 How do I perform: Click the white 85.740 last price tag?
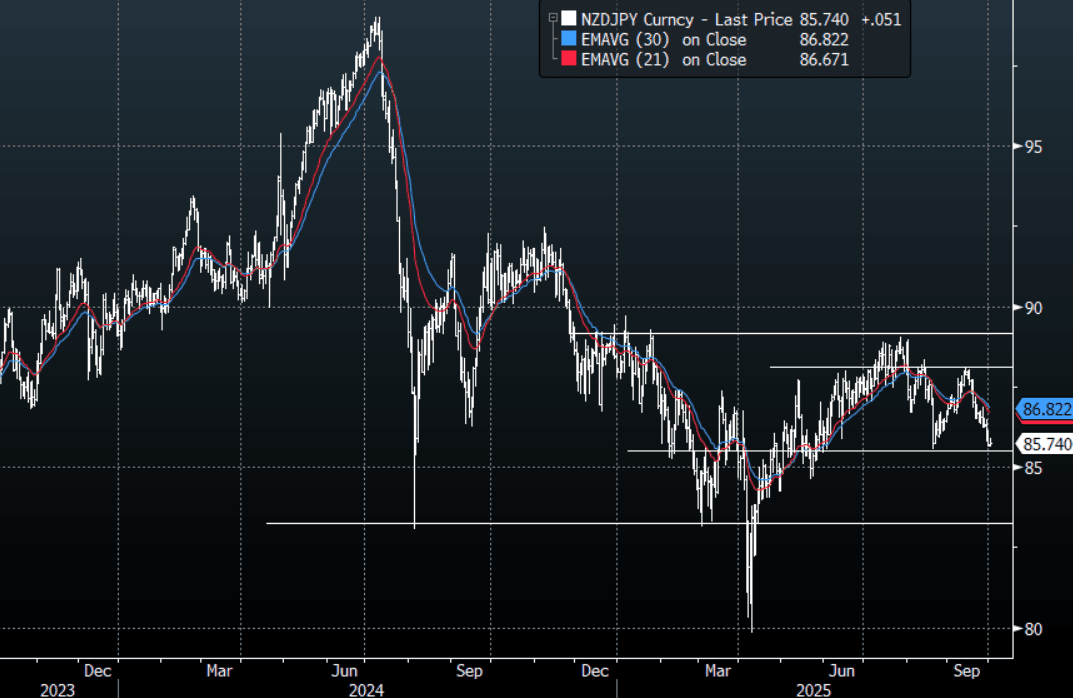point(1045,444)
